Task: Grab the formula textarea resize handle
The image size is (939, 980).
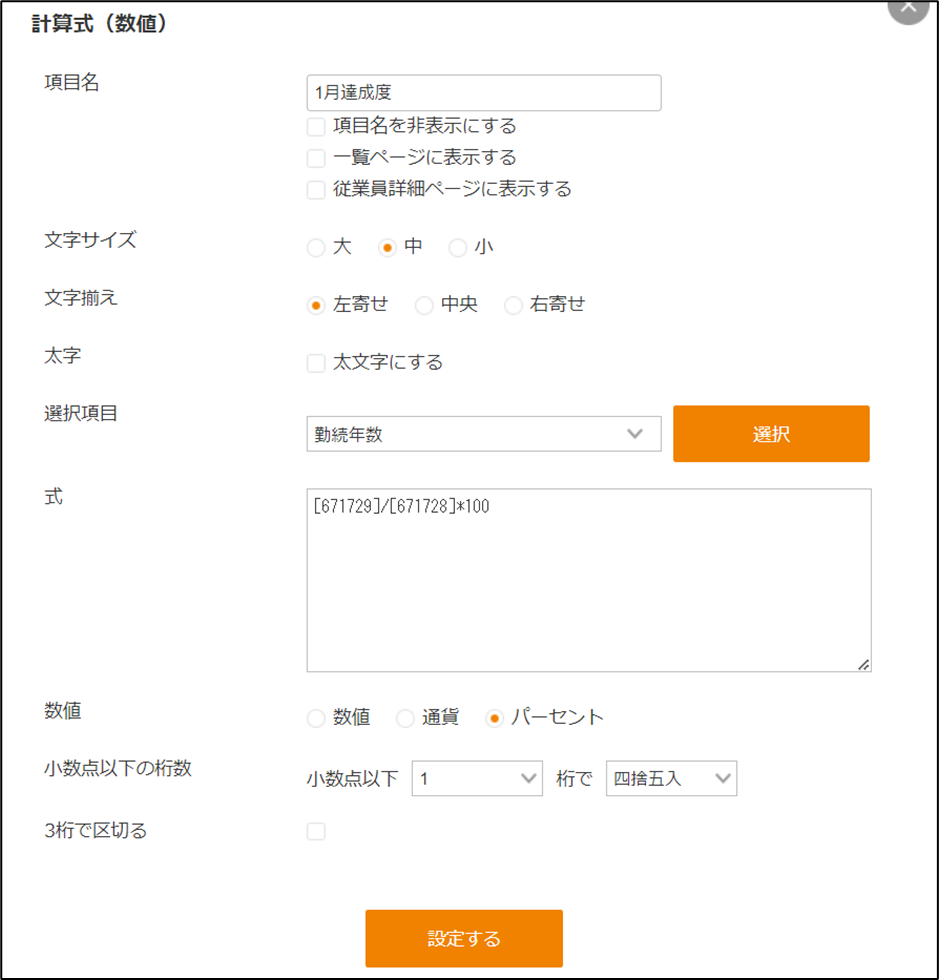Action: tap(863, 665)
